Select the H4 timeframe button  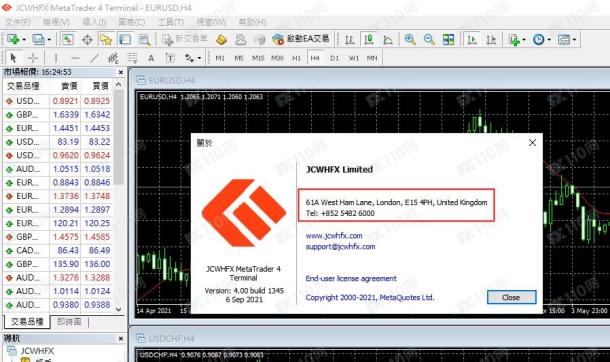(315, 58)
